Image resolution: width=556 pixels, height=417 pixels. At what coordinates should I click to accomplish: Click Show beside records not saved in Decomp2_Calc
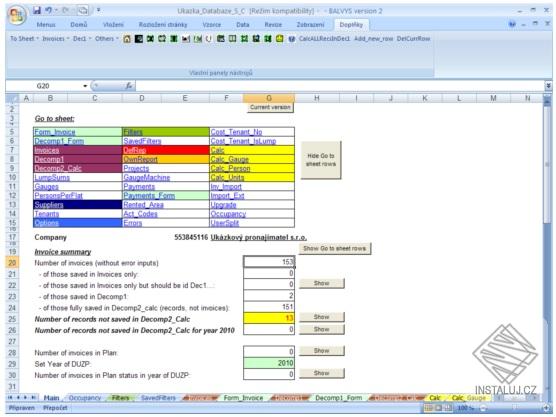tap(322, 317)
